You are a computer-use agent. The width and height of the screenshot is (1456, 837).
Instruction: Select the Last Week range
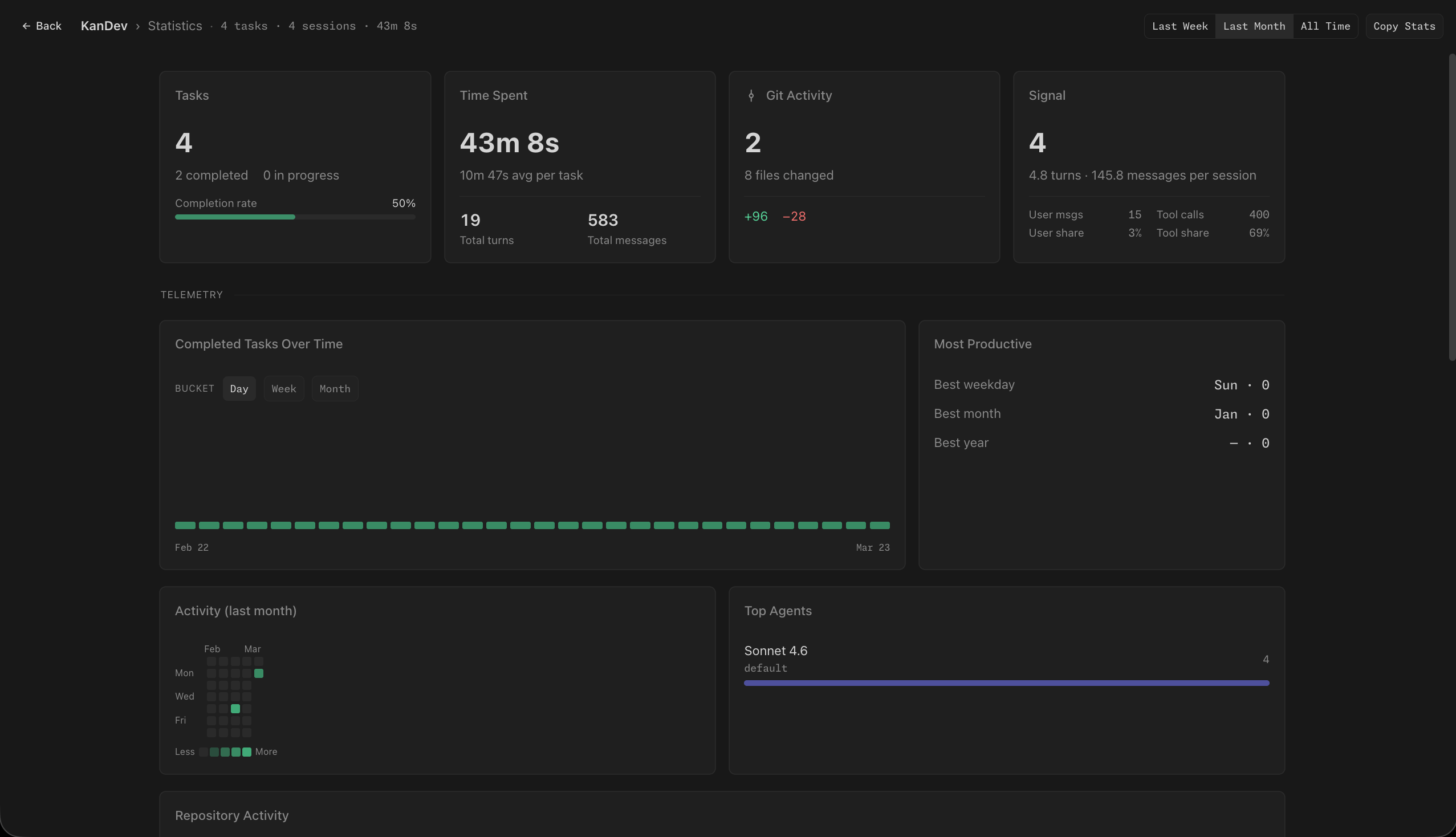click(x=1180, y=26)
